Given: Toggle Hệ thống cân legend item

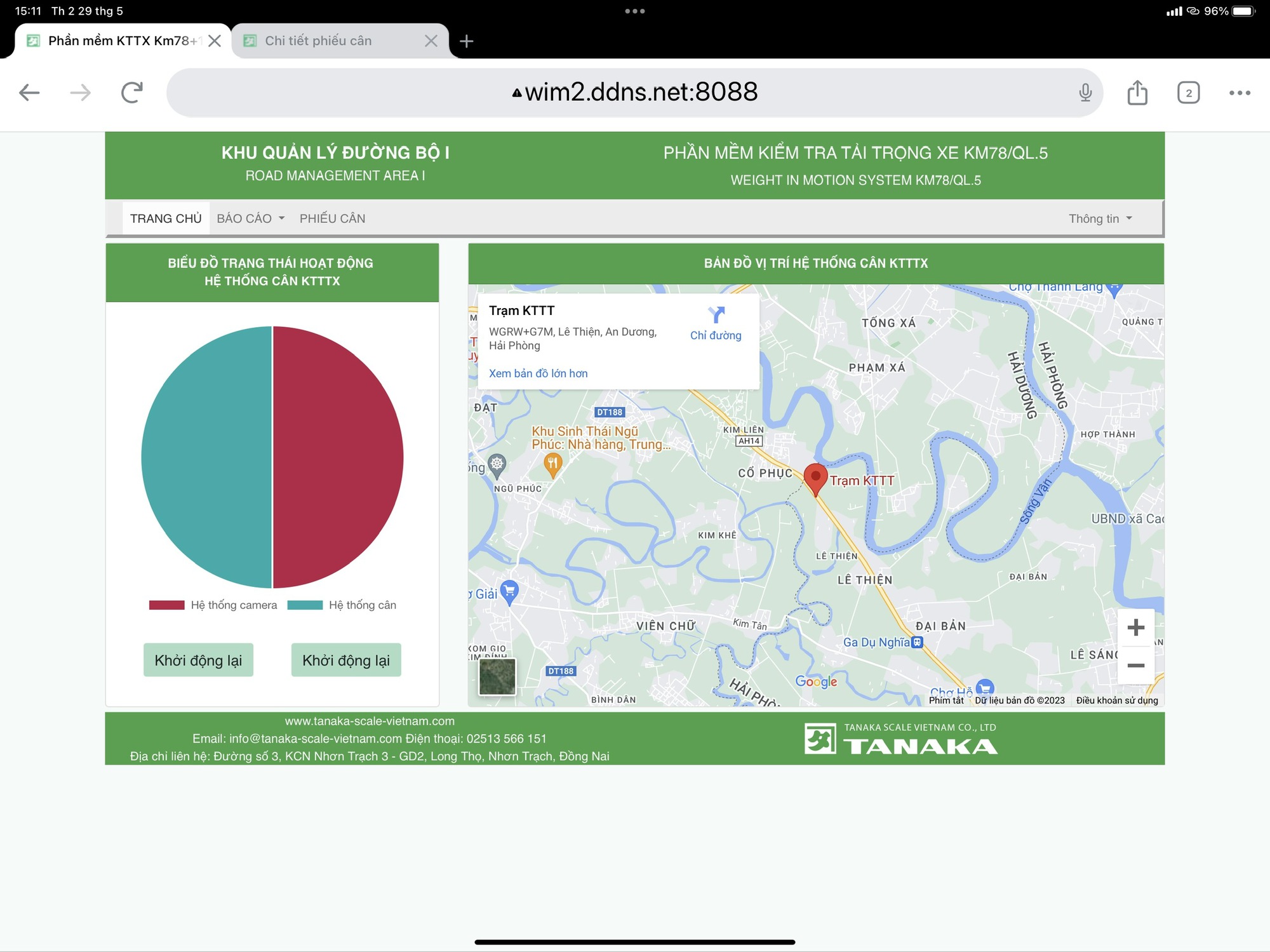Looking at the screenshot, I should [x=342, y=605].
